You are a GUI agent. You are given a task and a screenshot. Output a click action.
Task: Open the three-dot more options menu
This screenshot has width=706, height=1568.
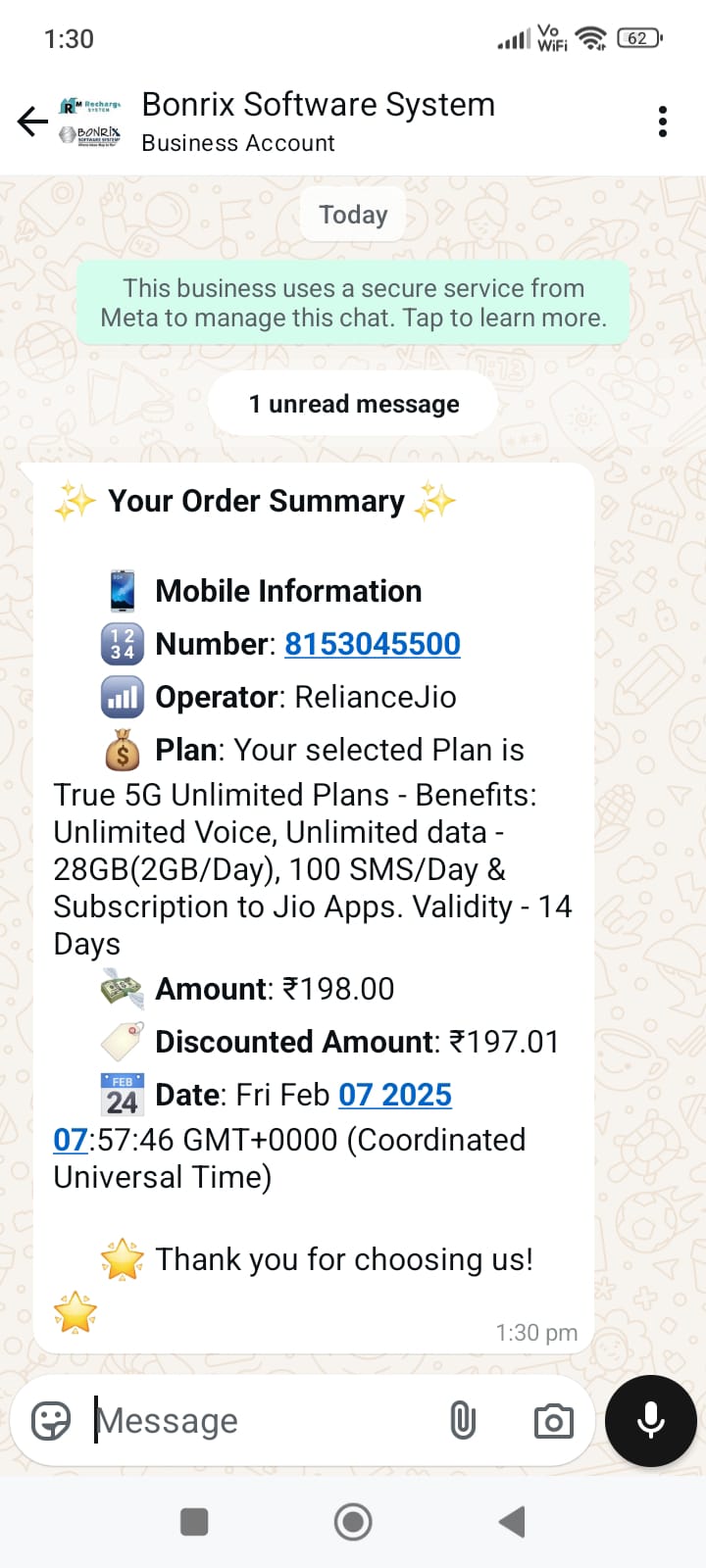663,122
